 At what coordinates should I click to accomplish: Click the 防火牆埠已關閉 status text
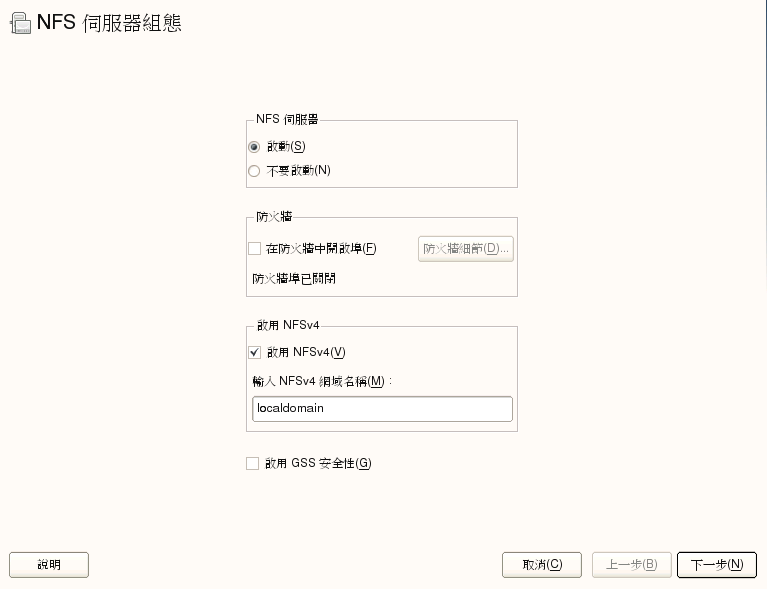[294, 279]
